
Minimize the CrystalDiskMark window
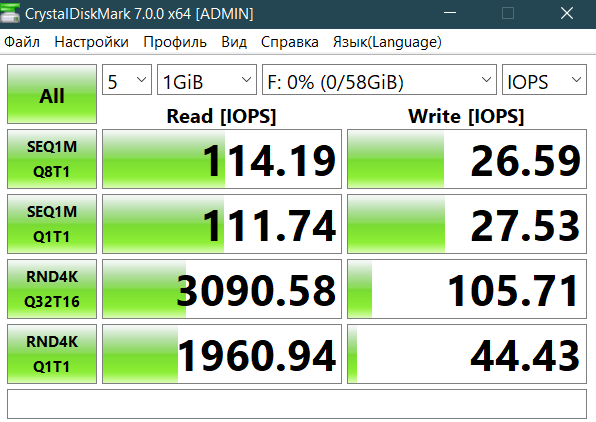(x=450, y=13)
